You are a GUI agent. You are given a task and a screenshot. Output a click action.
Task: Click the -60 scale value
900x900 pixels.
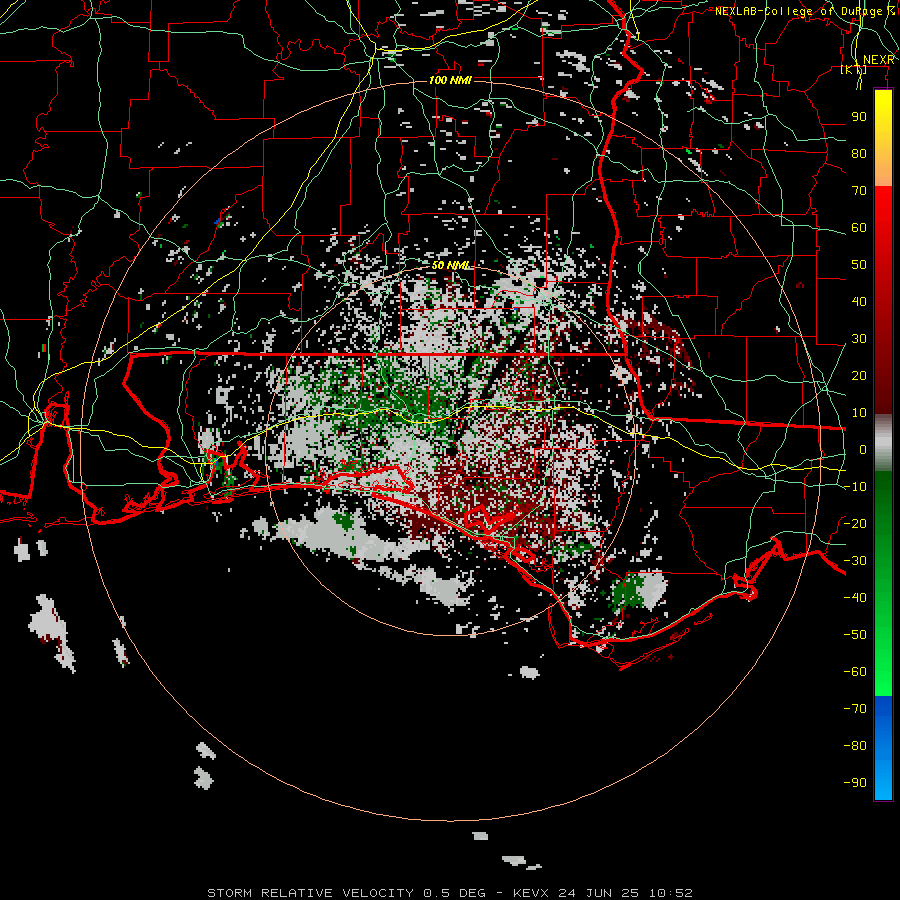tap(855, 672)
